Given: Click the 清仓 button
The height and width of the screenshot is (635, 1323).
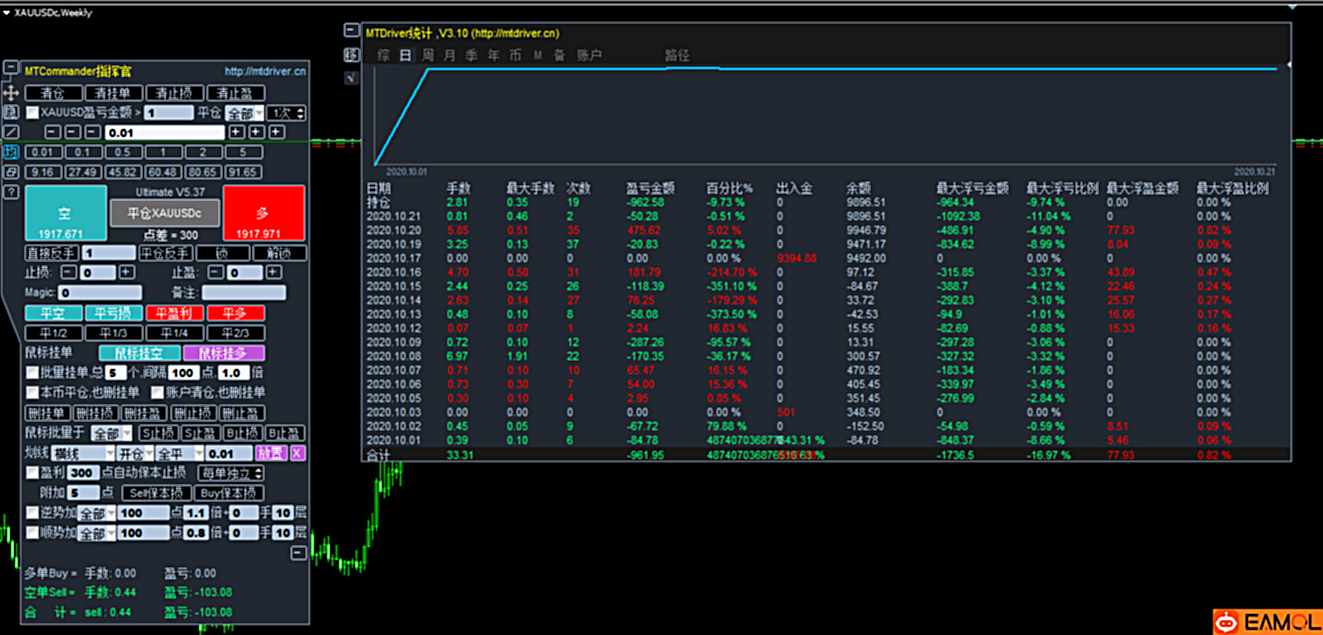Looking at the screenshot, I should [x=54, y=93].
